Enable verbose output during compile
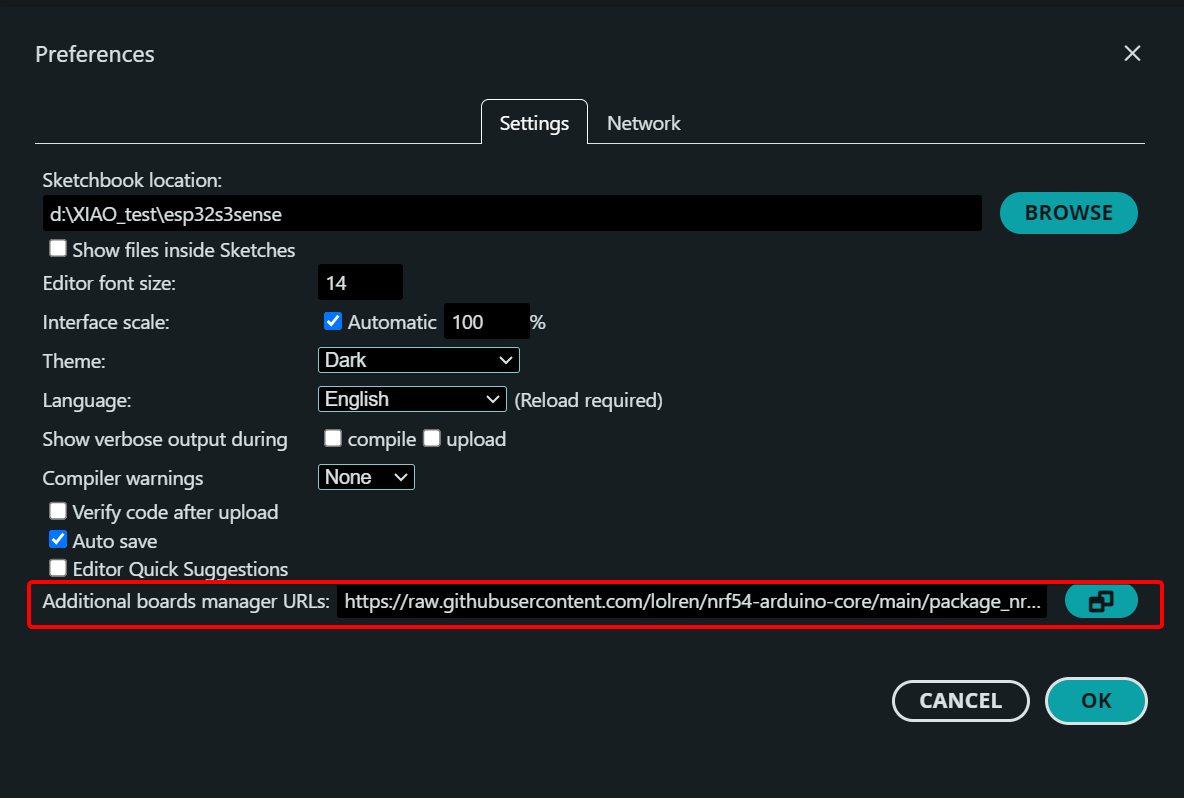The image size is (1184, 798). pos(333,439)
